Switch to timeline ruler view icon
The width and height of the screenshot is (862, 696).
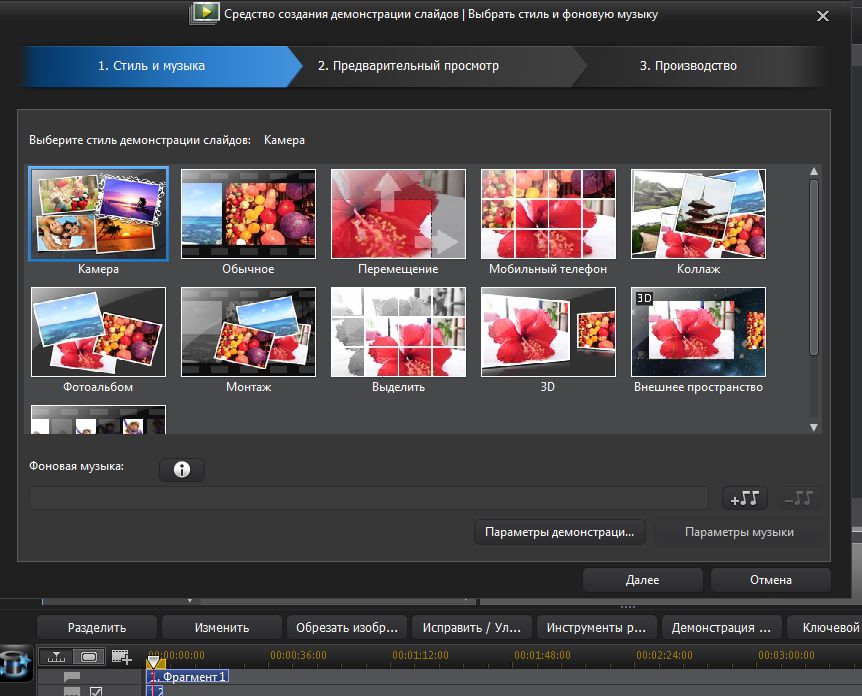point(55,657)
